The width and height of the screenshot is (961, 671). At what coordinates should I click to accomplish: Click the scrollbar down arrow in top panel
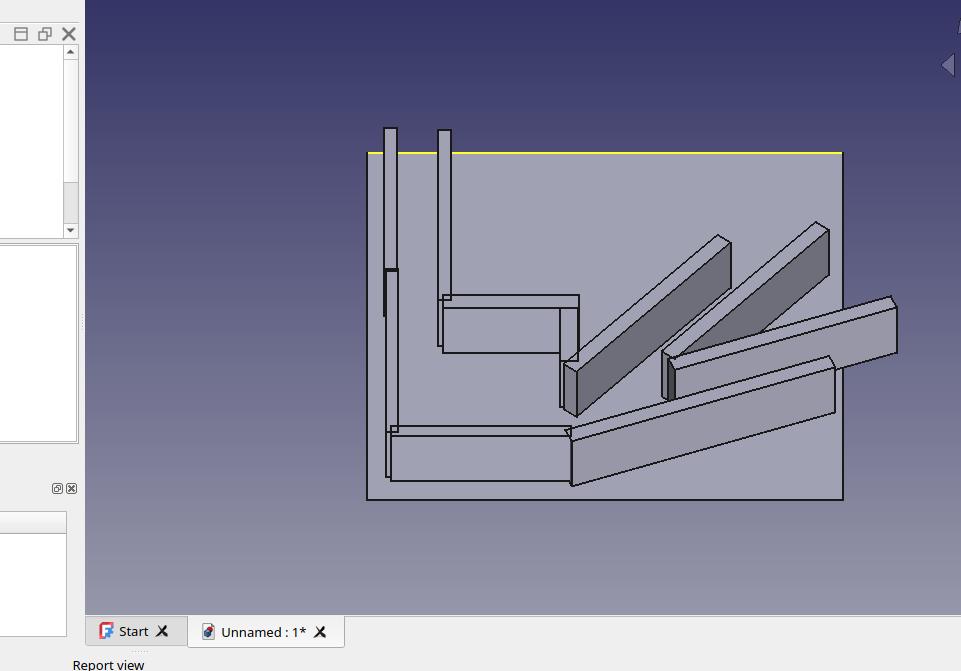(70, 230)
